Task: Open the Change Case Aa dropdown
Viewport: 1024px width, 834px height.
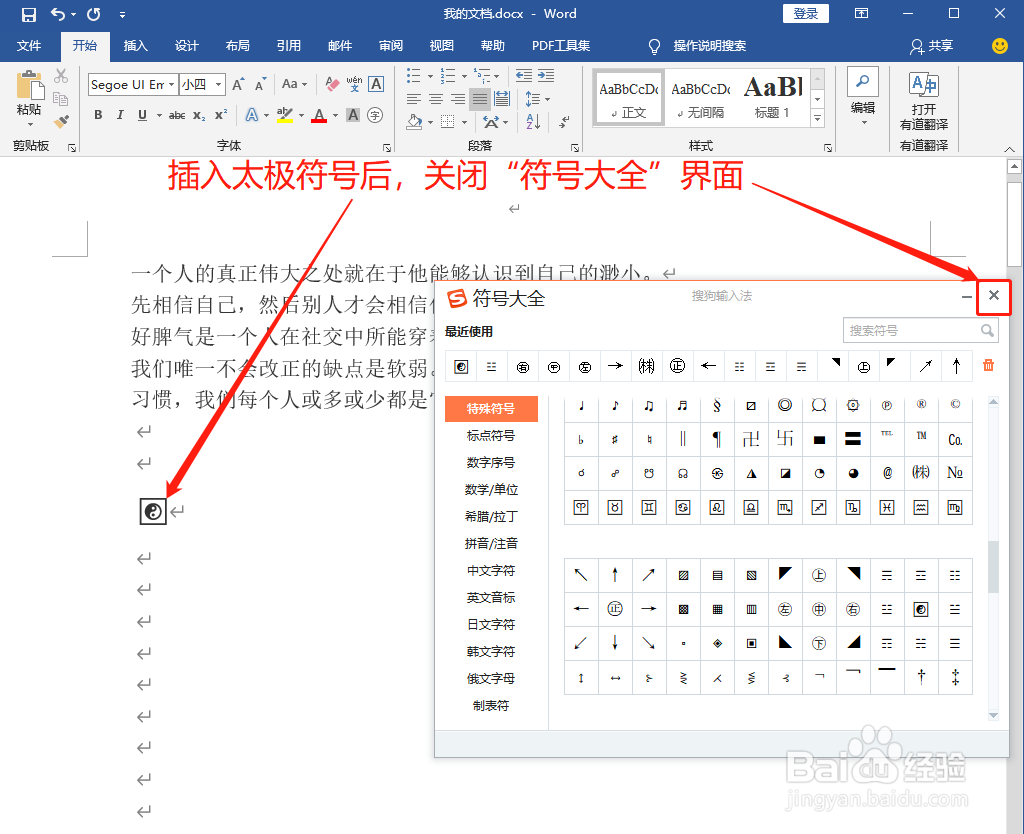Action: [295, 84]
